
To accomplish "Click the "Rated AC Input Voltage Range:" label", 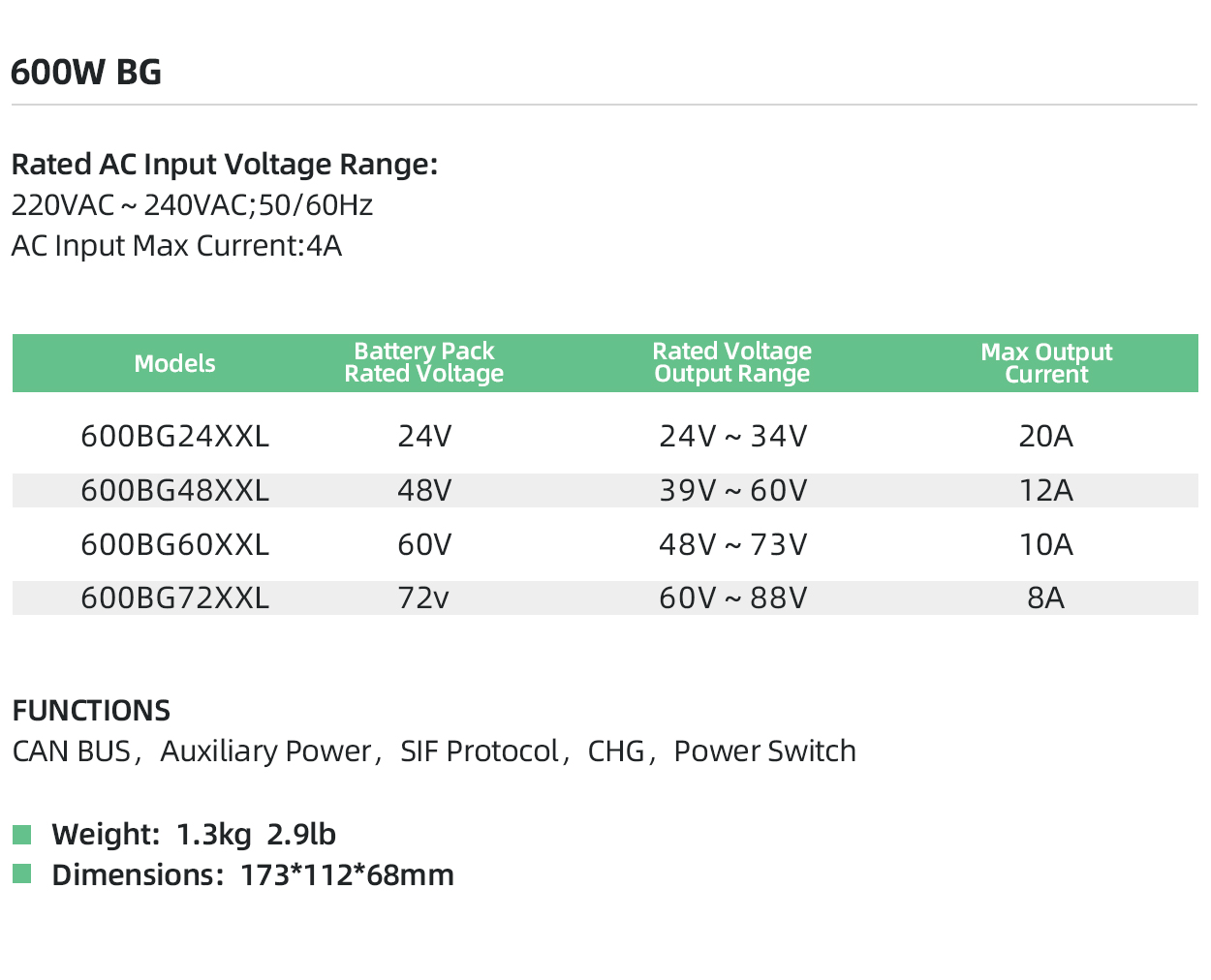I will tap(225, 165).
